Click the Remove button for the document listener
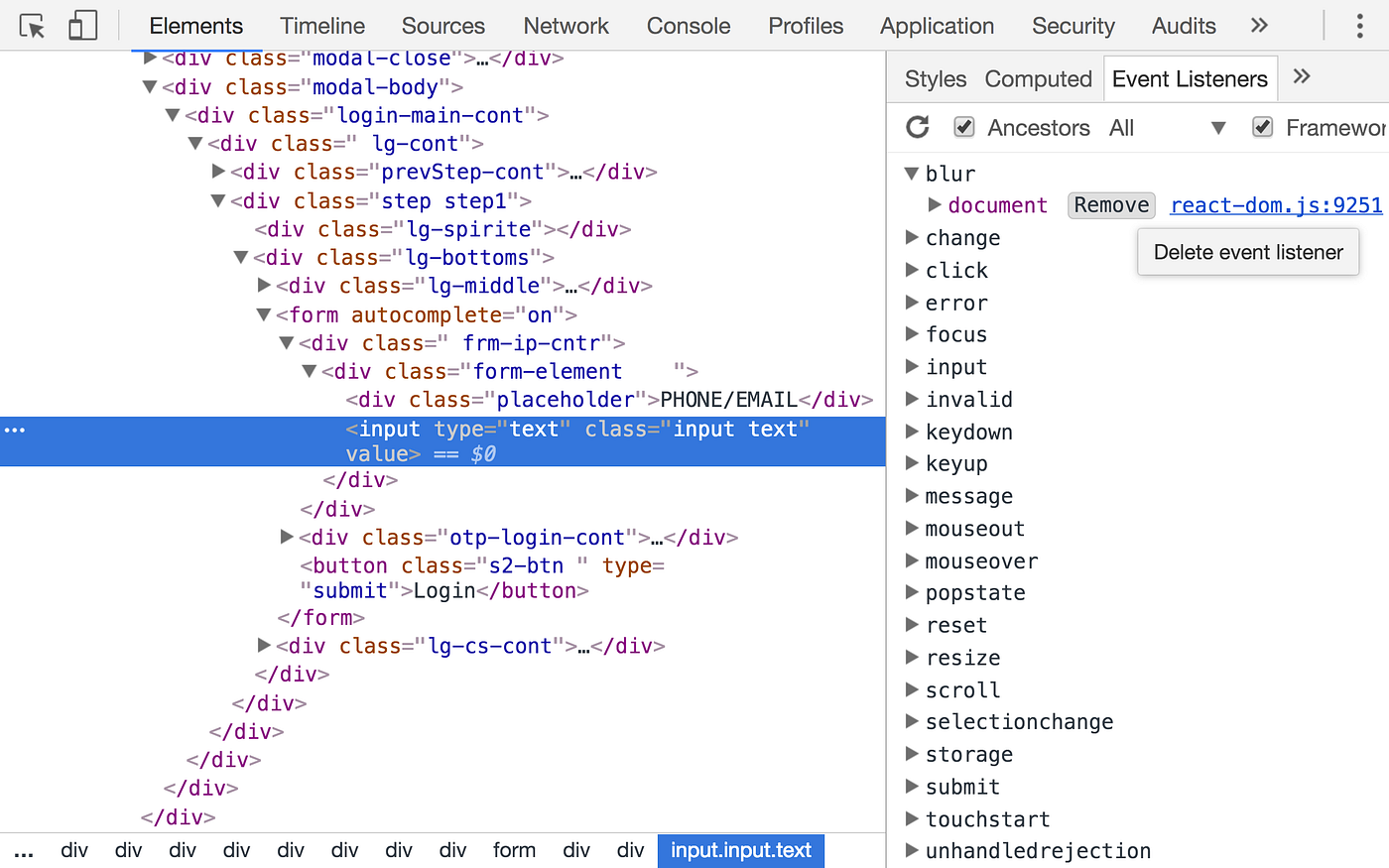Screen dimensions: 1389x868 pyautogui.click(x=1110, y=204)
